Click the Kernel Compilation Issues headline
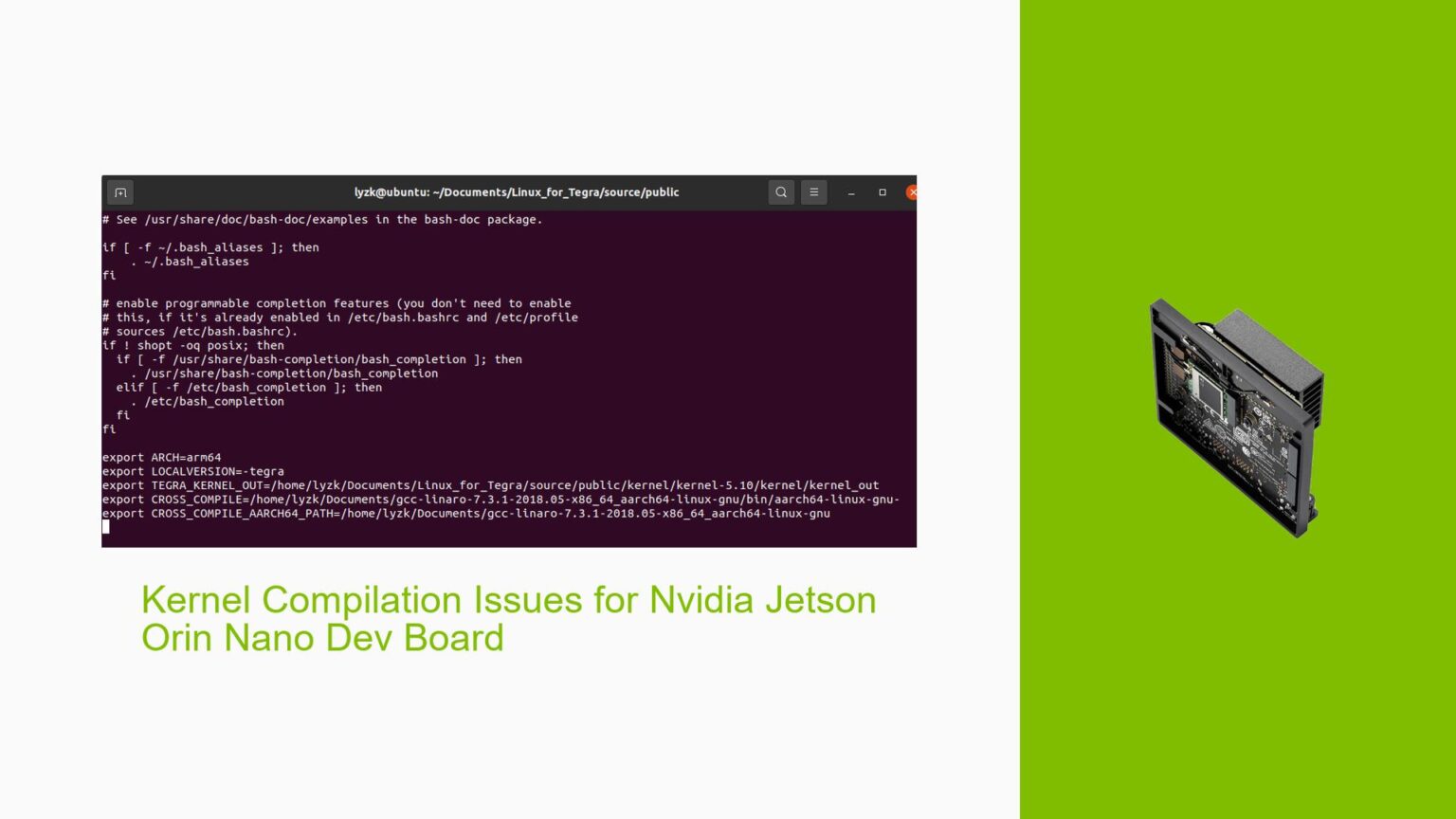The height and width of the screenshot is (819, 1456). [508, 618]
